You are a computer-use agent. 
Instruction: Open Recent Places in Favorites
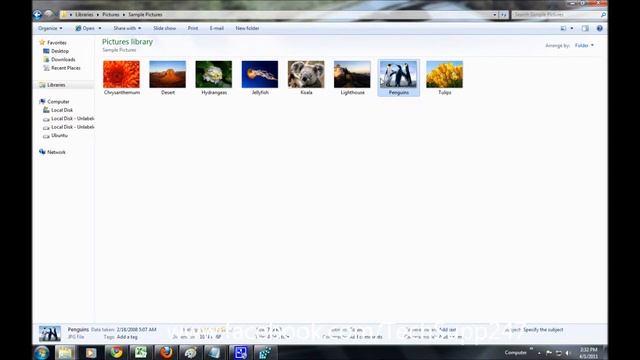(65, 68)
